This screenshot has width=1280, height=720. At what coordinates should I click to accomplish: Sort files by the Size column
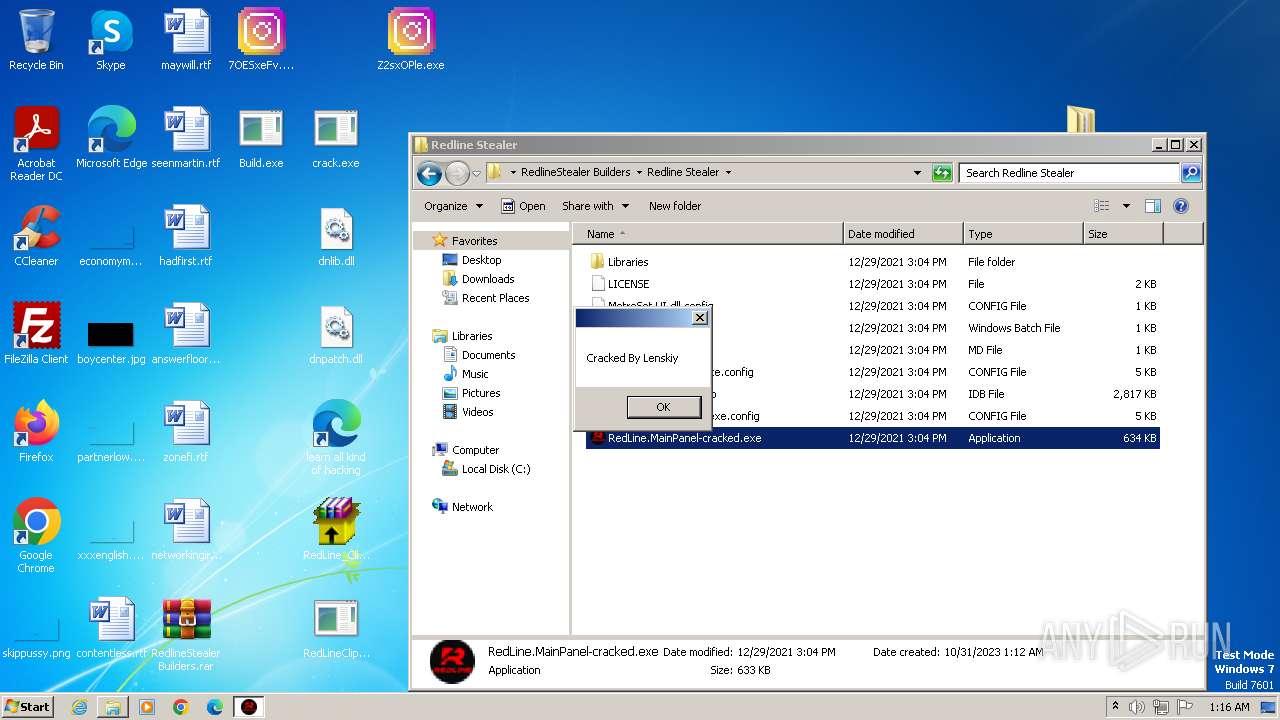[1123, 234]
